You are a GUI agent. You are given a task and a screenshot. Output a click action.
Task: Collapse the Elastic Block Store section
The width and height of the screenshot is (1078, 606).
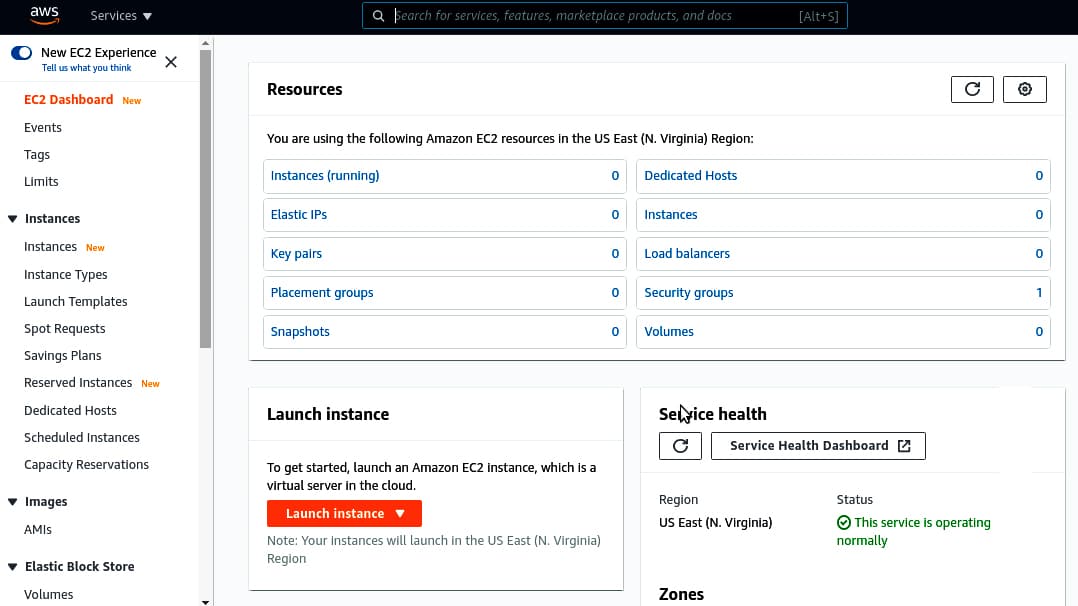pyautogui.click(x=12, y=567)
